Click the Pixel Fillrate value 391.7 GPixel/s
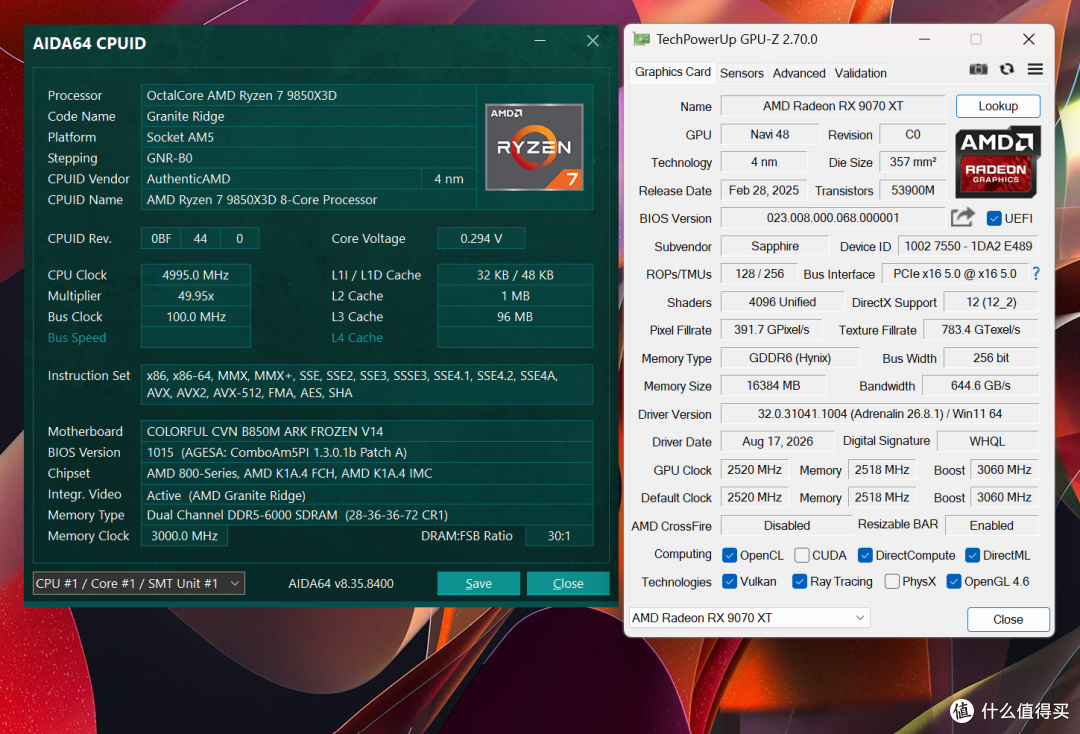The height and width of the screenshot is (734, 1080). click(x=771, y=330)
